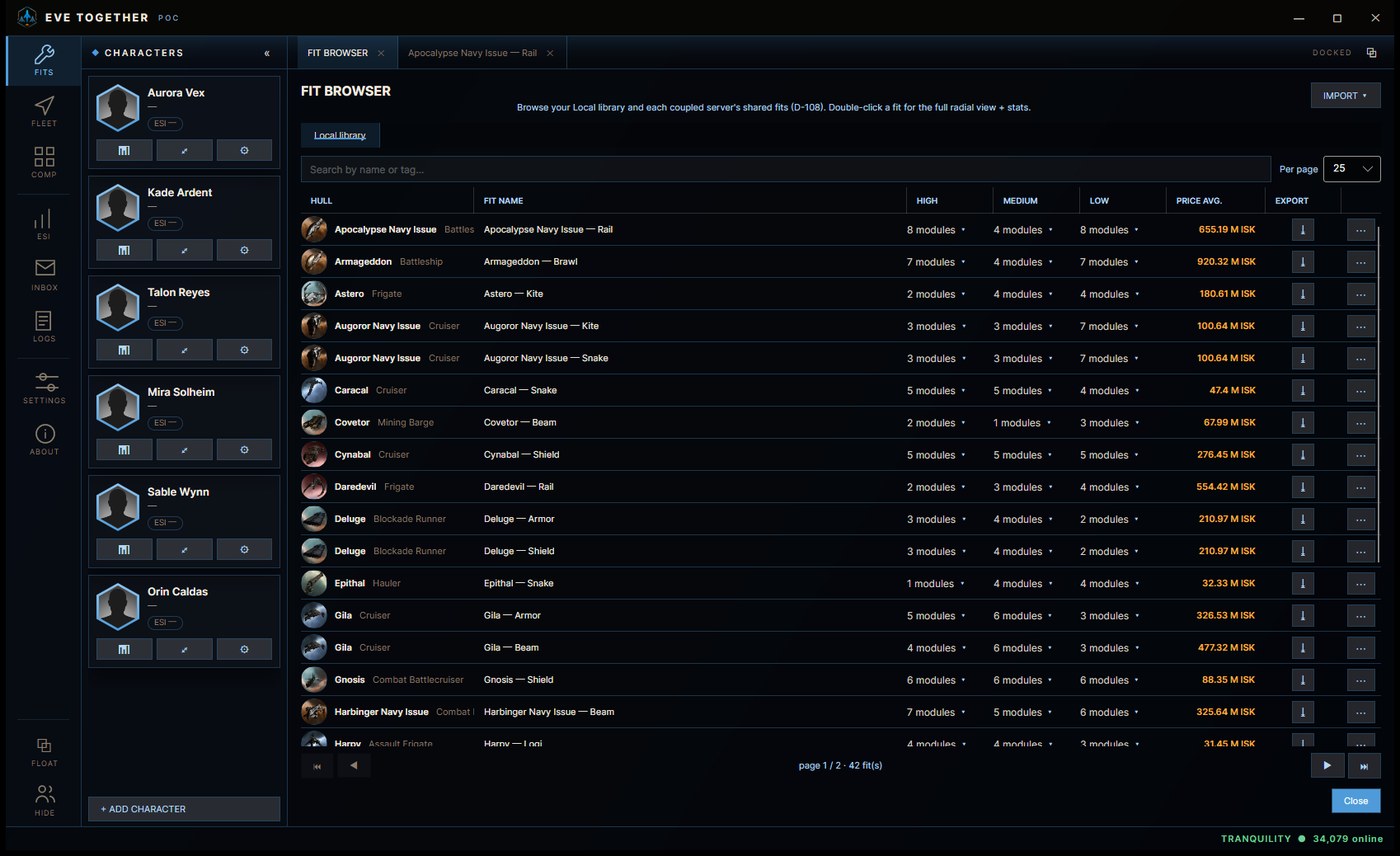This screenshot has width=1400, height=856.
Task: Select the Epithal — Snake fit row
Action: (x=839, y=583)
